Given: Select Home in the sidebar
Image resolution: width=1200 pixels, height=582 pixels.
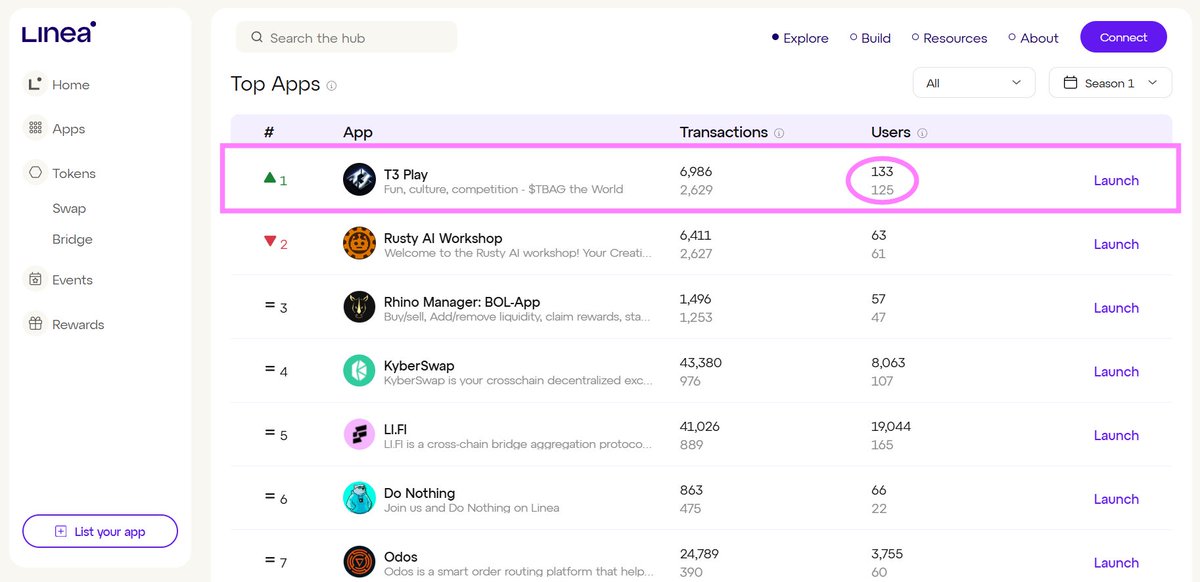Looking at the screenshot, I should tap(71, 85).
